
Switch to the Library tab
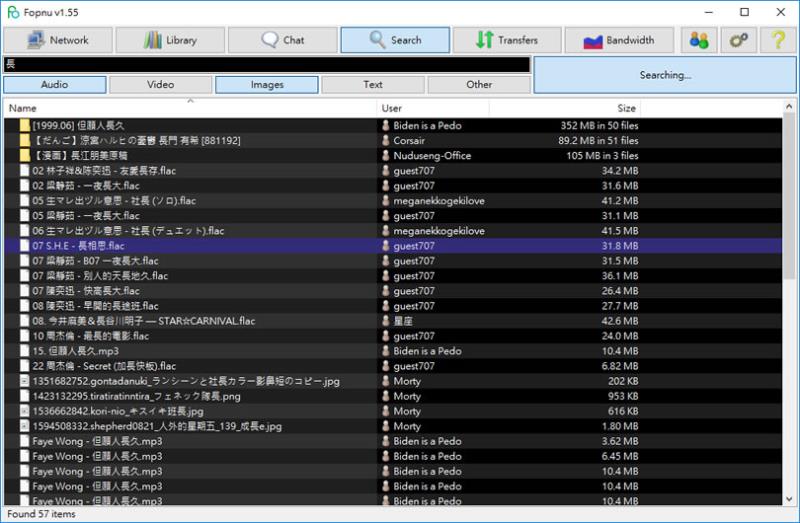(170, 40)
